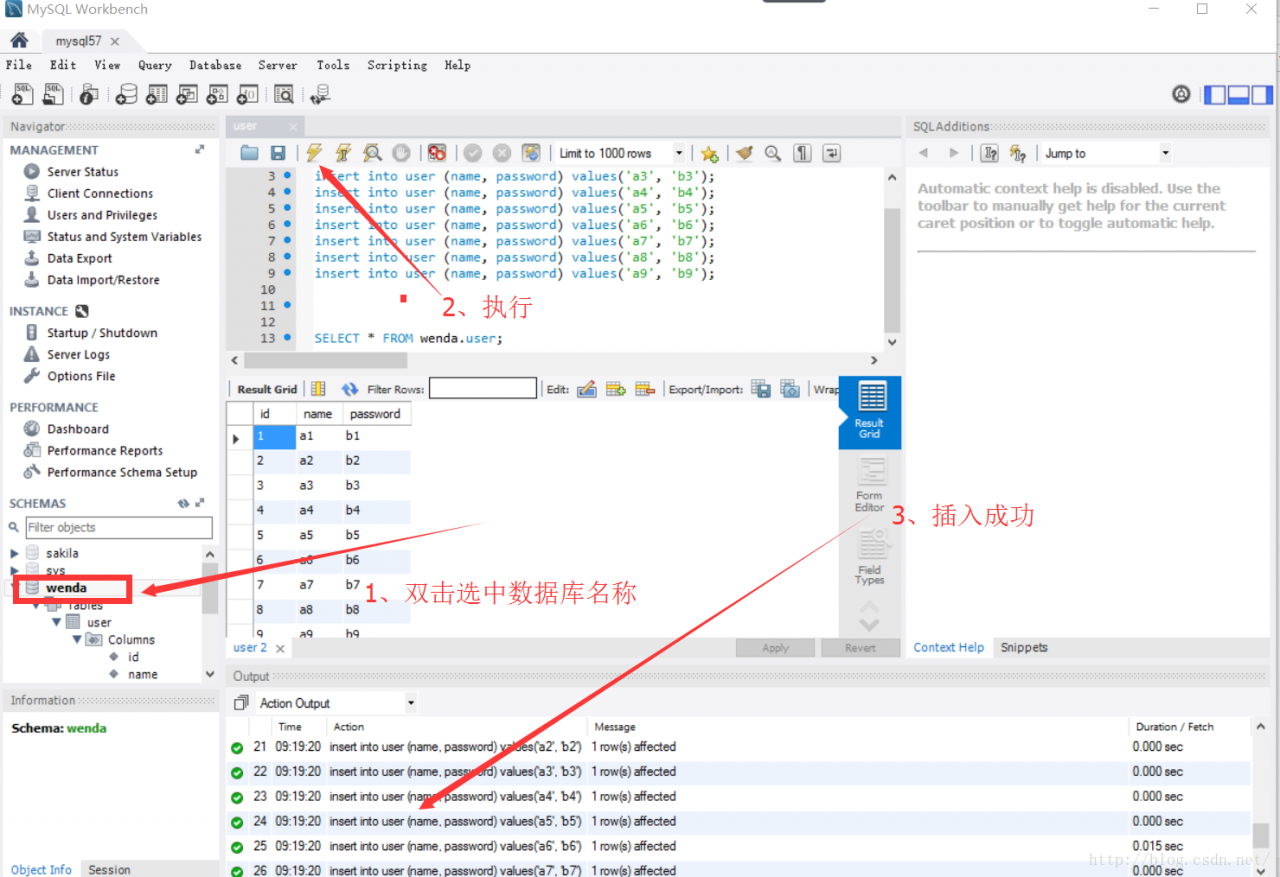Click the Create New SQL Tab icon

(22, 93)
